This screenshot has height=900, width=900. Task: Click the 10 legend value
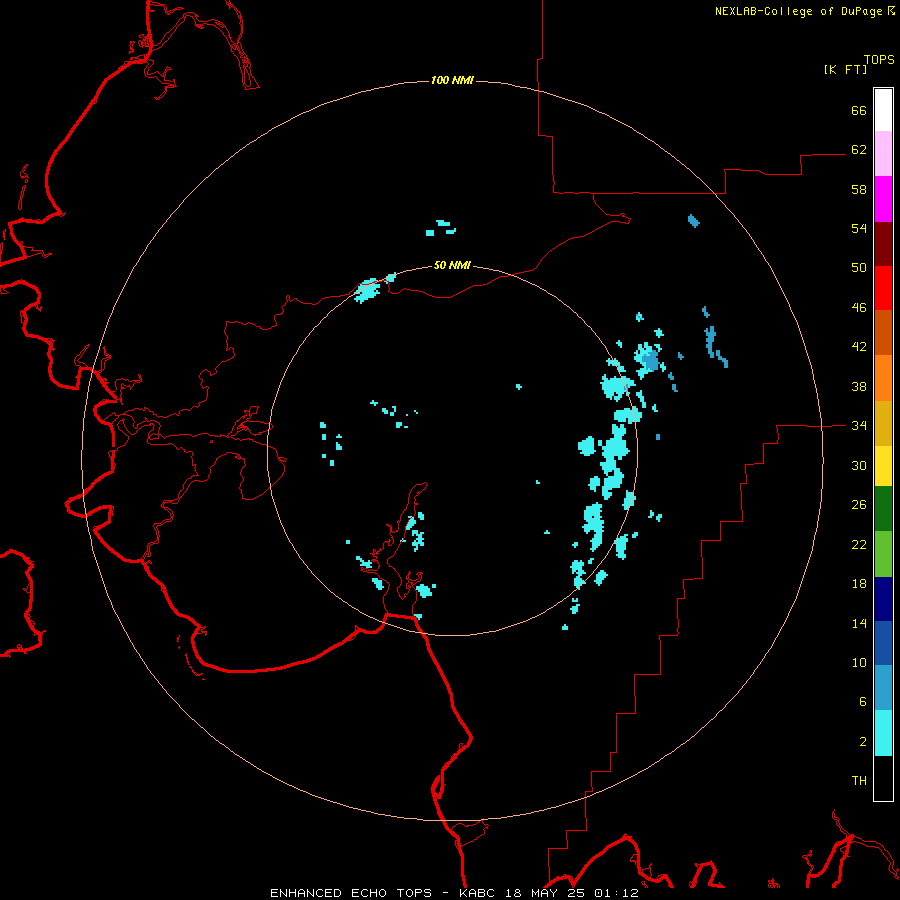pos(859,662)
